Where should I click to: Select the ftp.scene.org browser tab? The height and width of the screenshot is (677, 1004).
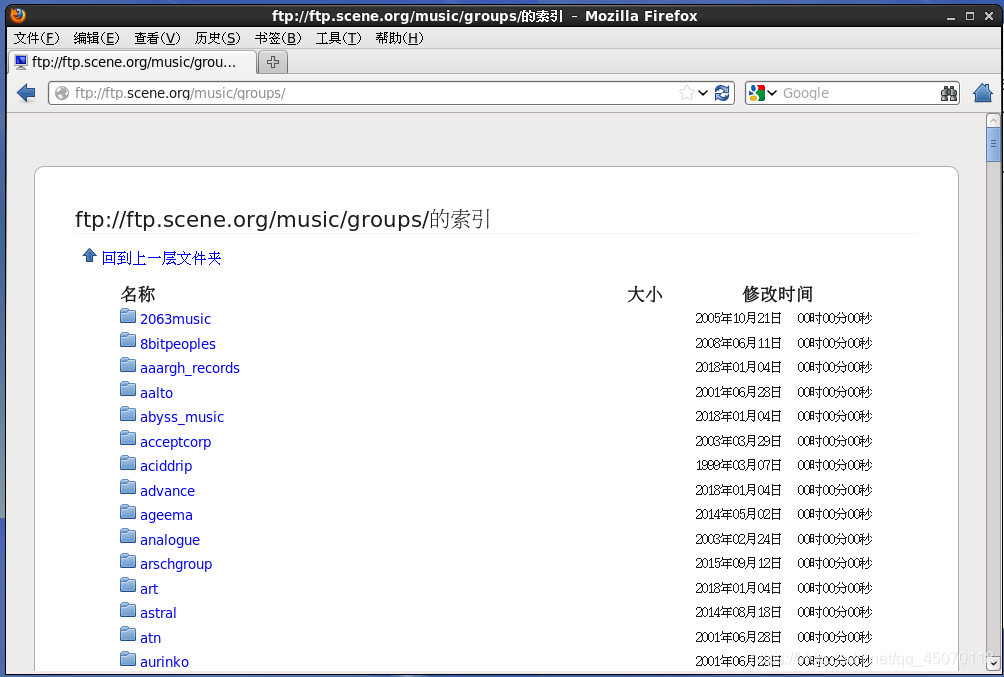tap(133, 62)
